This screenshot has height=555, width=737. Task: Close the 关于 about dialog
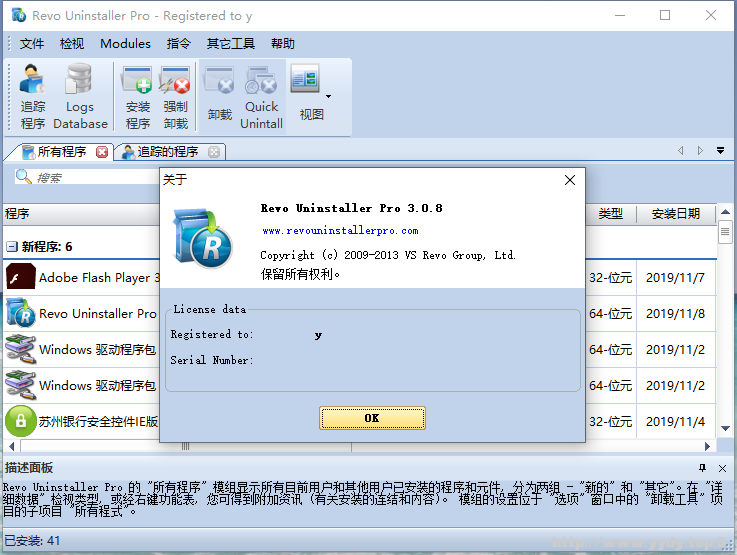coord(570,180)
